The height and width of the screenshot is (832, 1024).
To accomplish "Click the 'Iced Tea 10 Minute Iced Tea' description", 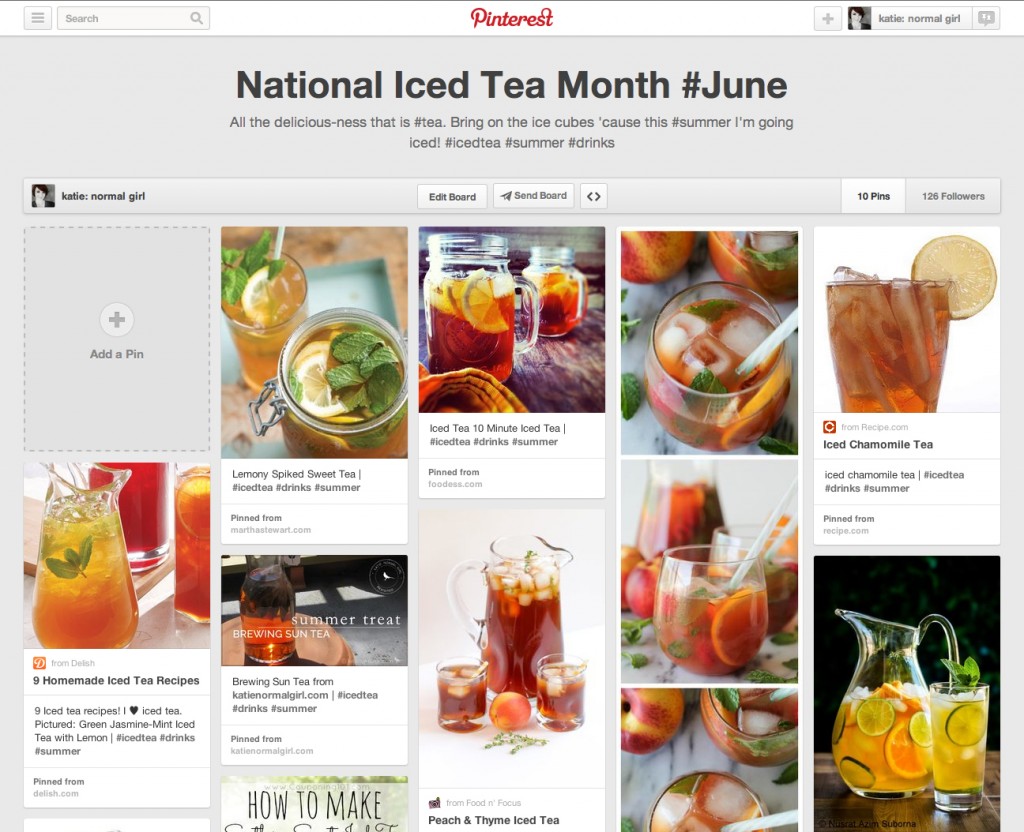I will coord(498,435).
